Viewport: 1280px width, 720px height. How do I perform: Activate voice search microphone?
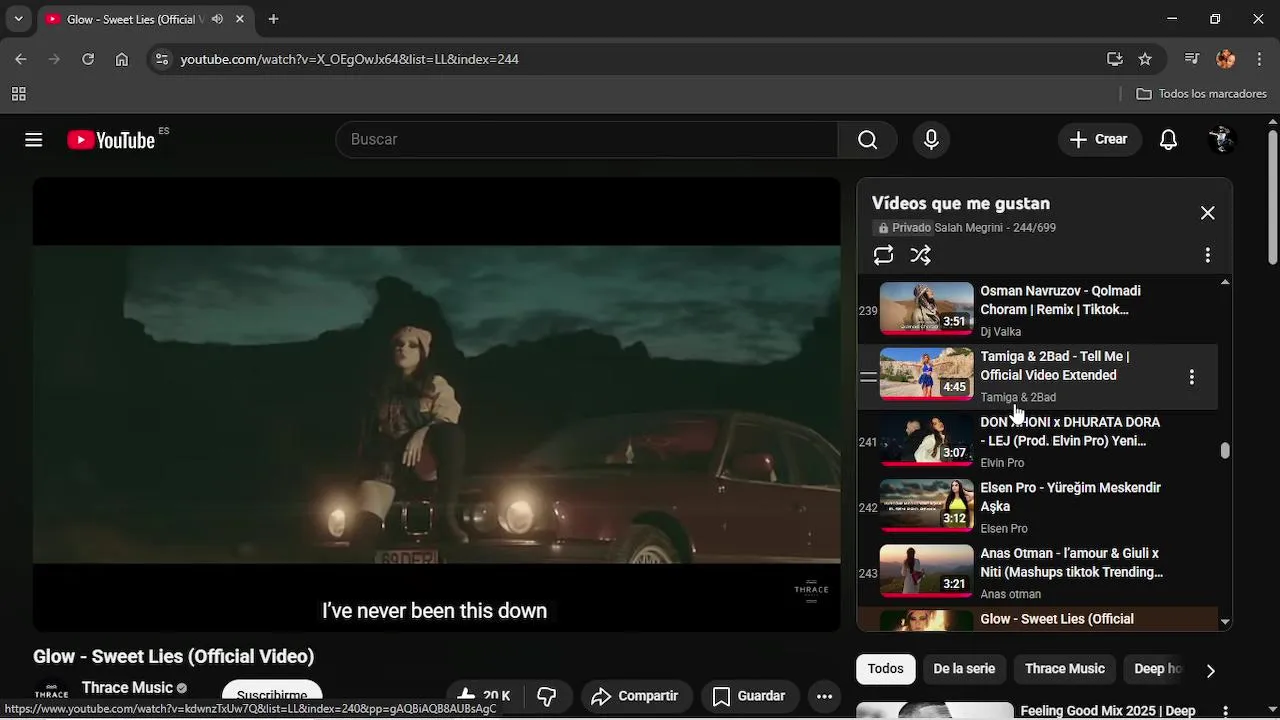point(931,140)
